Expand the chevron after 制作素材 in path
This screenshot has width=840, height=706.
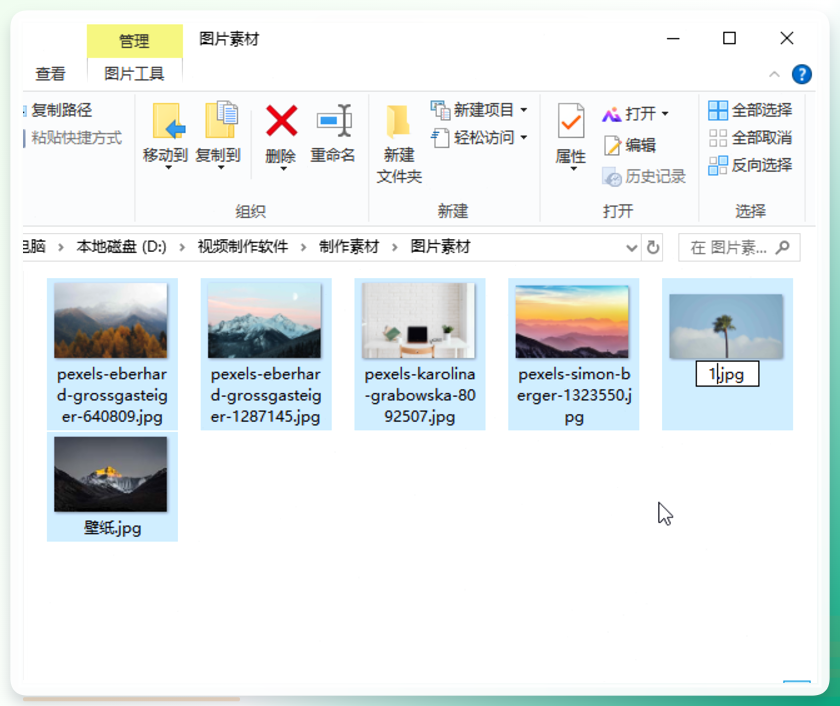tap(395, 247)
